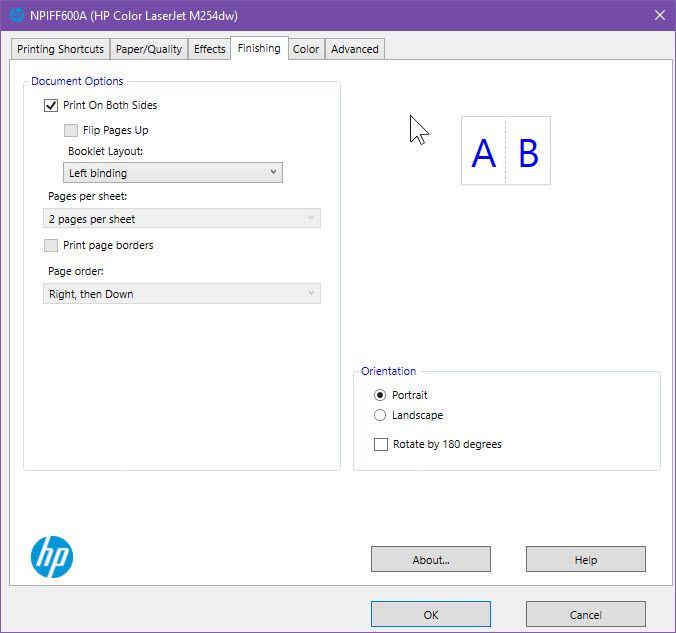Go to the Effects tab
676x633 pixels.
[x=209, y=49]
